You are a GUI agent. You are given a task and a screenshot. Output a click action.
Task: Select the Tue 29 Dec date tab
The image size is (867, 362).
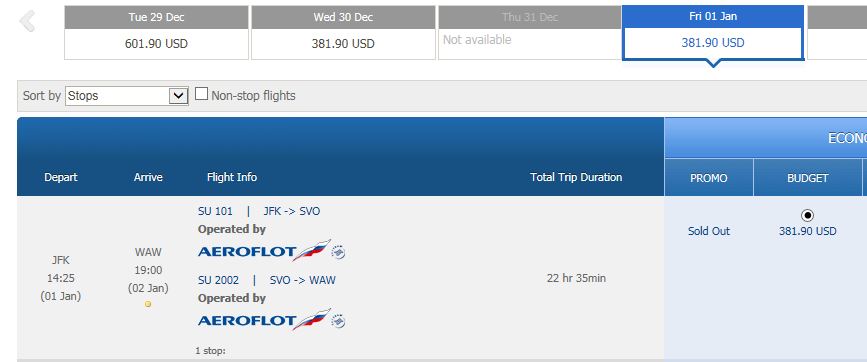[x=156, y=33]
